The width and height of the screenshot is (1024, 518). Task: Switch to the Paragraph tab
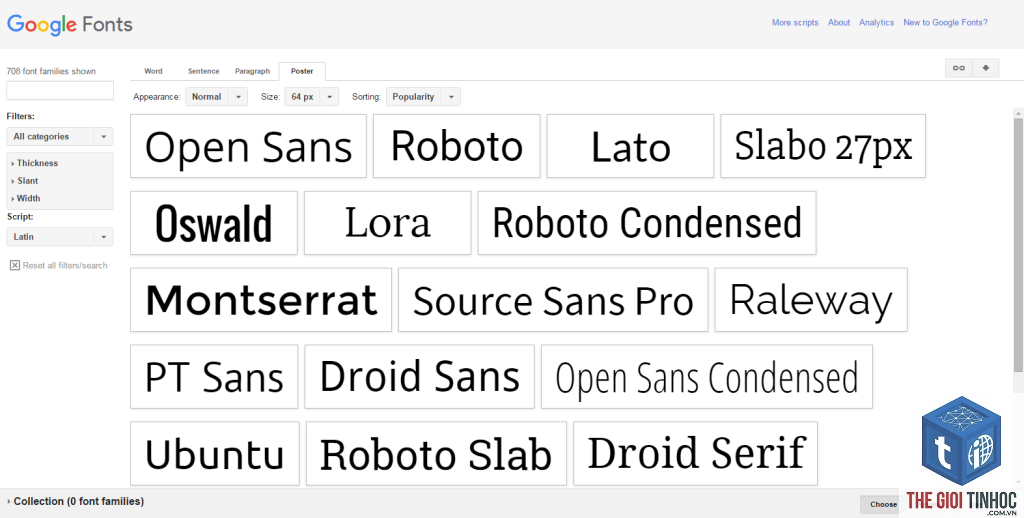pyautogui.click(x=252, y=71)
